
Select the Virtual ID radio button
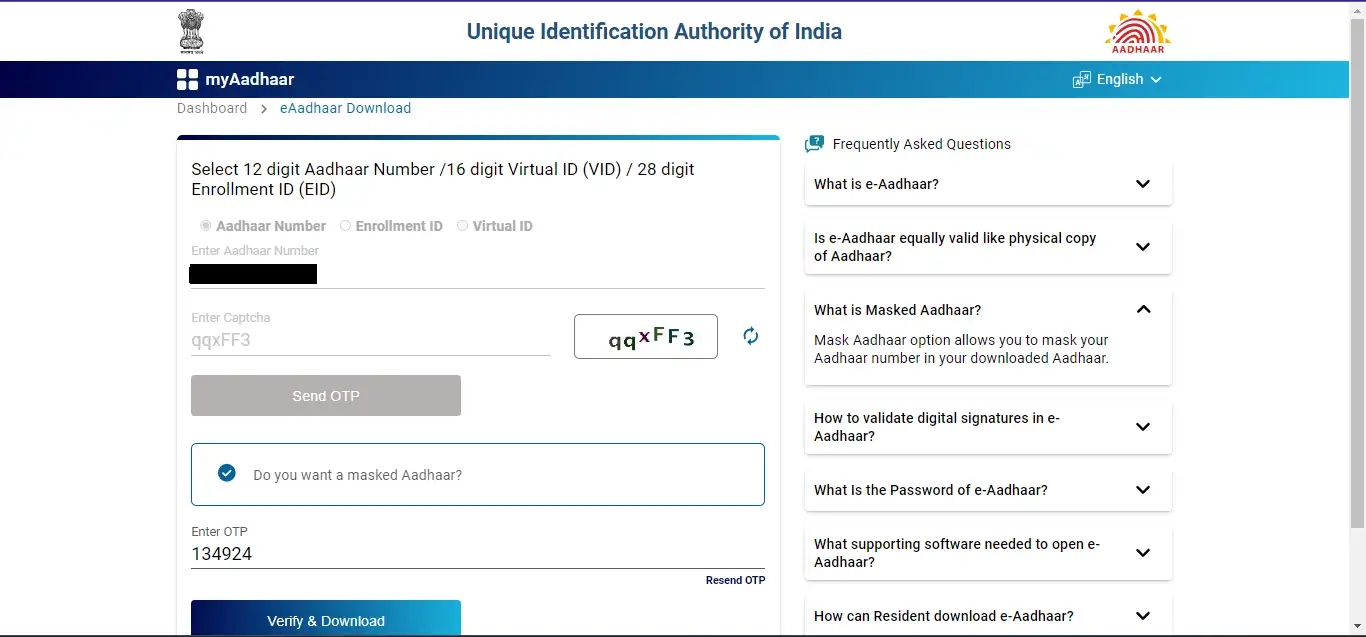[x=462, y=226]
